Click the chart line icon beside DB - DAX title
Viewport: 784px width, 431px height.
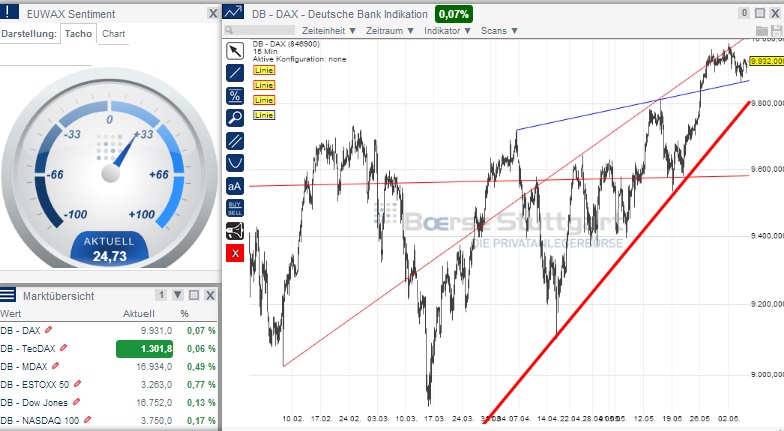234,12
